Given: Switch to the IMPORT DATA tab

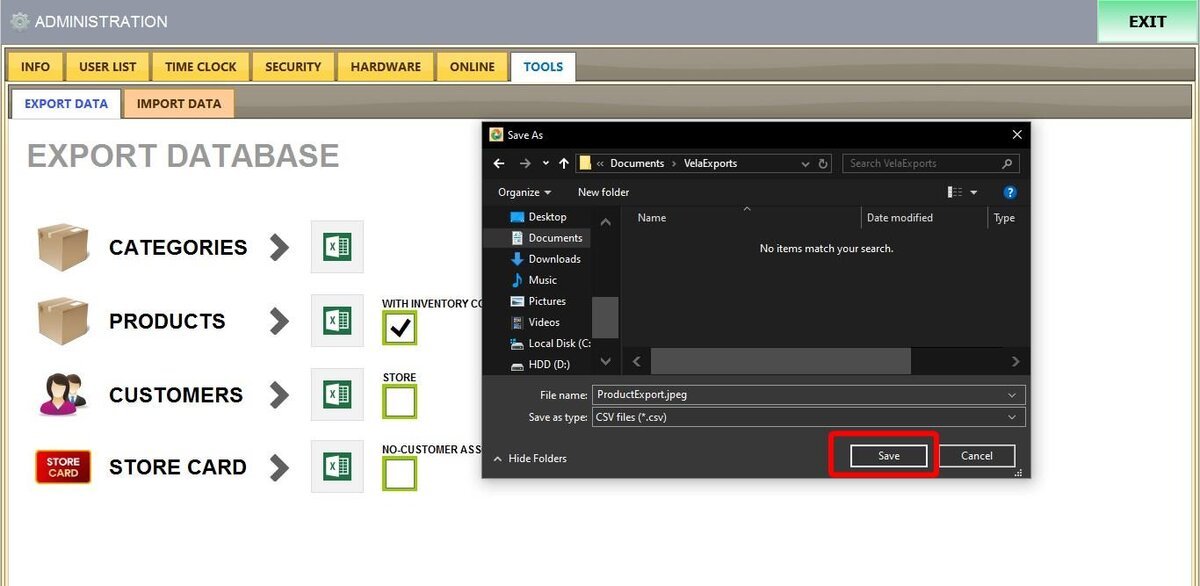Looking at the screenshot, I should [179, 103].
